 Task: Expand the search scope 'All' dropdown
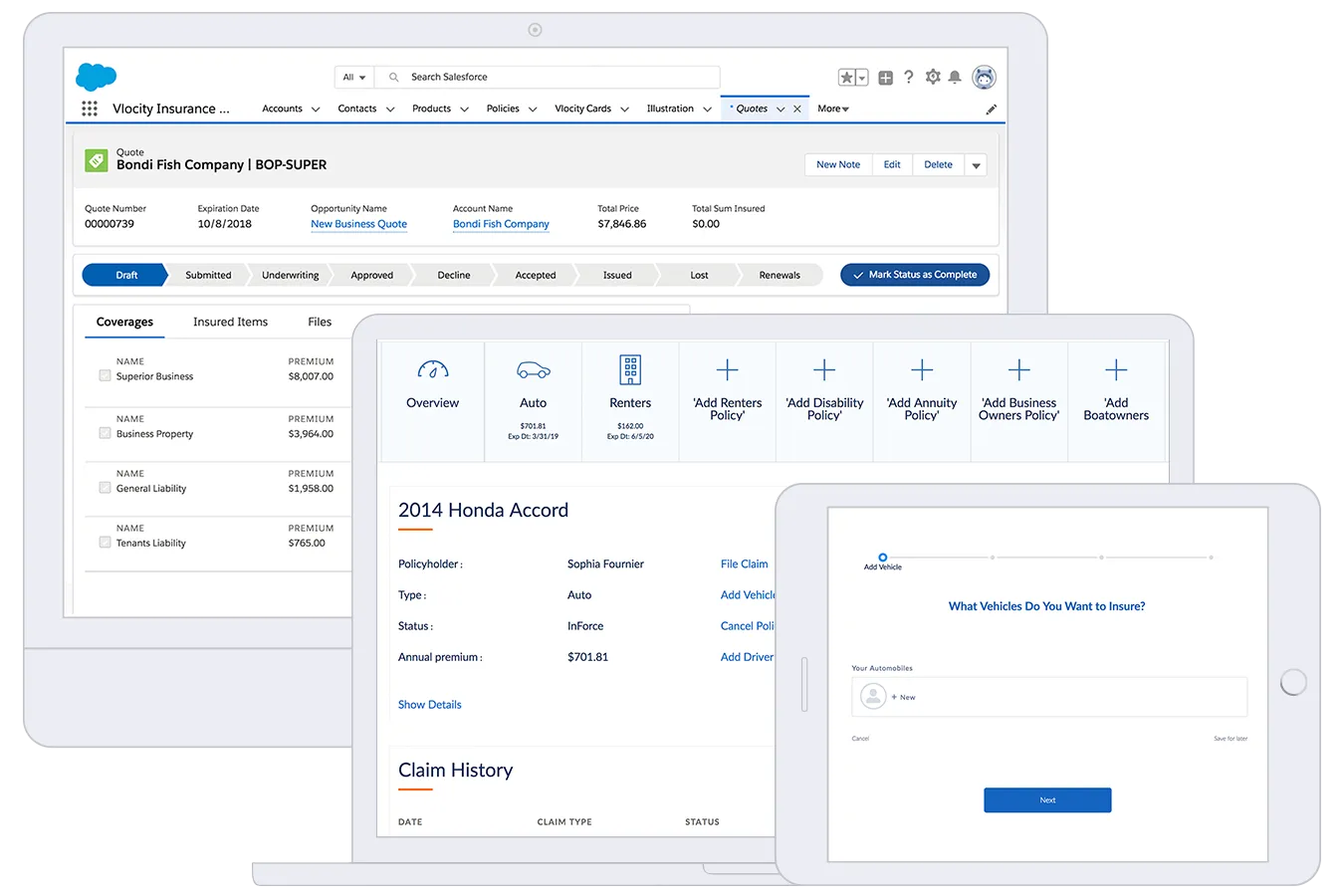(x=354, y=77)
